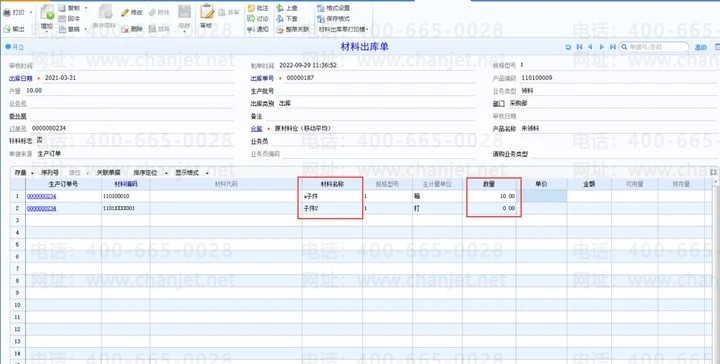Open production order link in row 1

(x=41, y=196)
